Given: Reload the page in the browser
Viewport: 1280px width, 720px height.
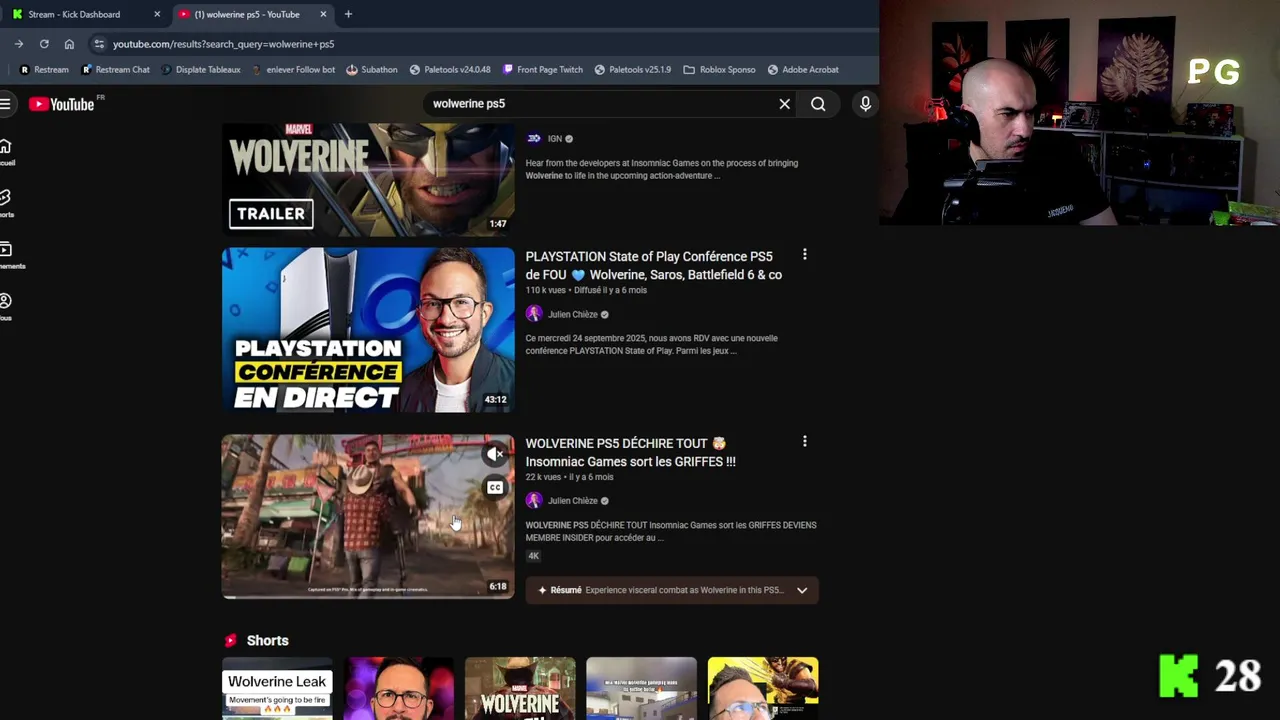Looking at the screenshot, I should 44,44.
